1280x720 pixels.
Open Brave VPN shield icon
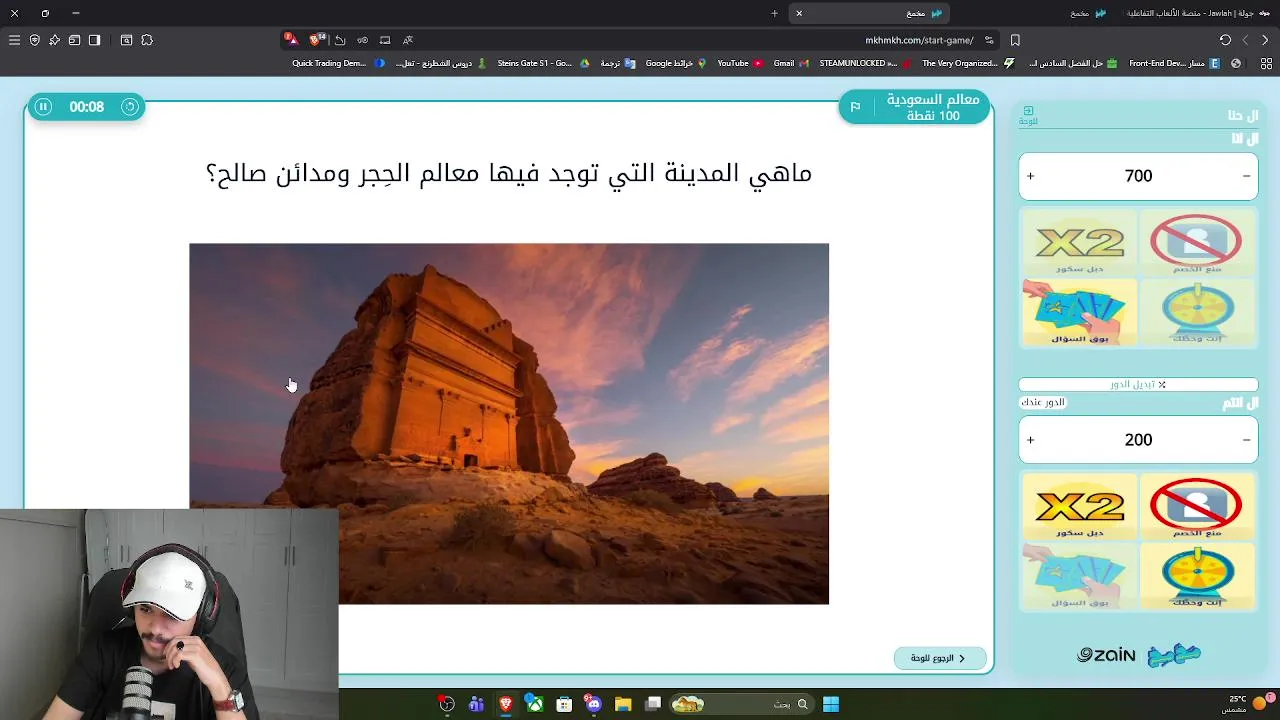pyautogui.click(x=34, y=40)
